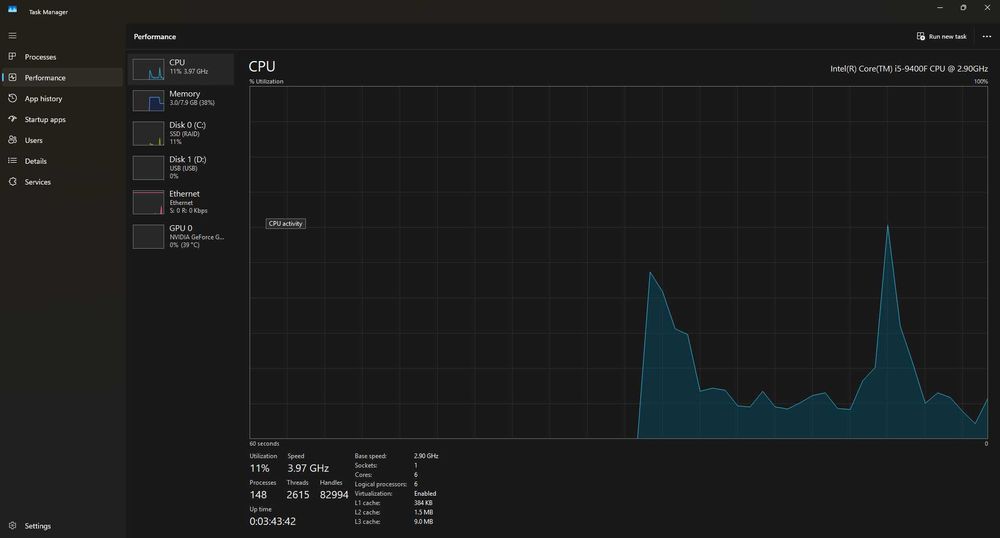
Task: Go to App history
Action: click(x=43, y=99)
